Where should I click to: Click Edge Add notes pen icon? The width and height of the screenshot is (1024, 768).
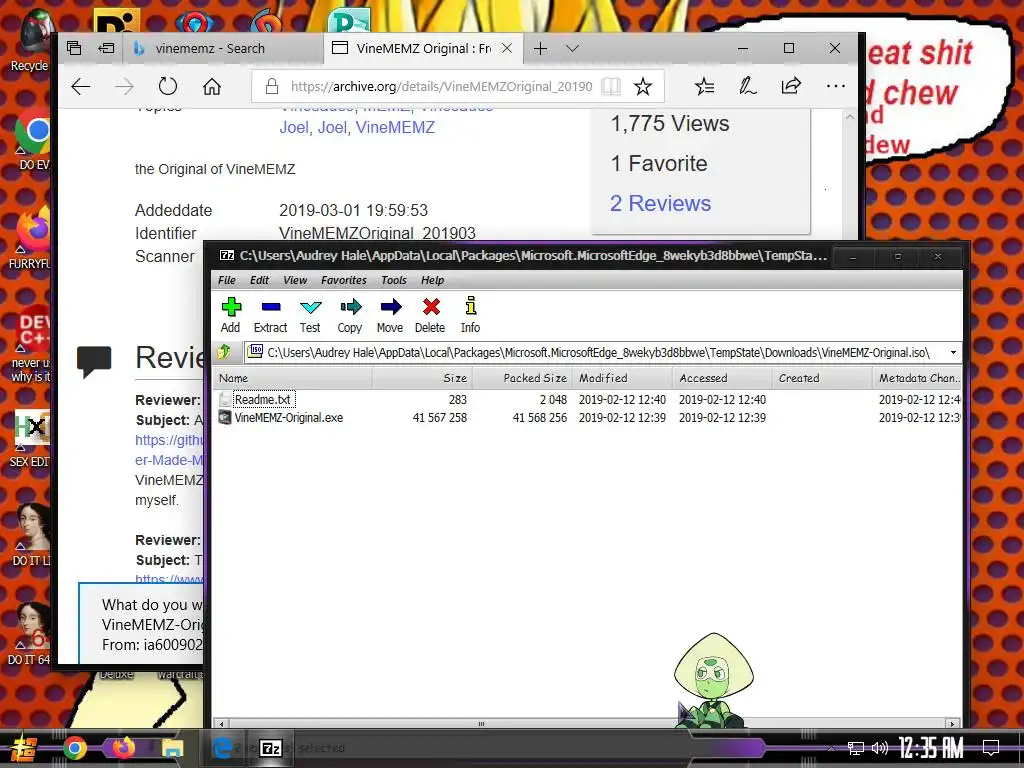747,86
